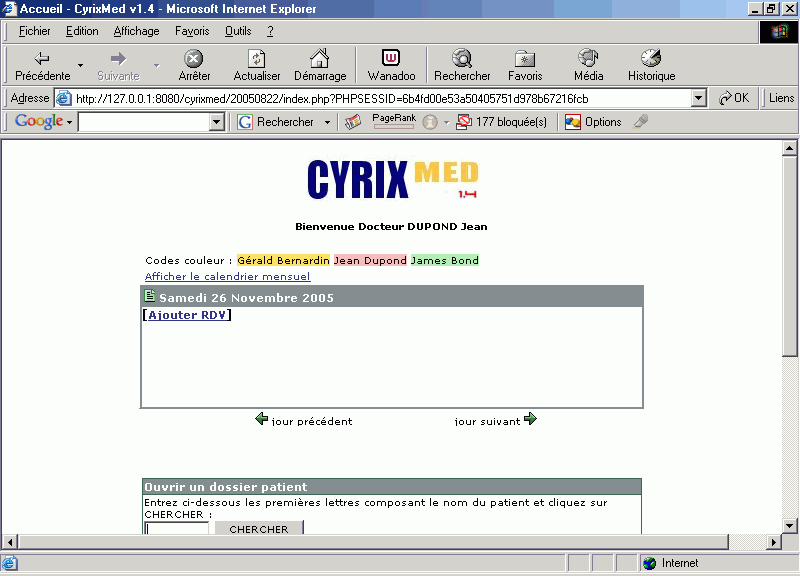
Task: Click Google Rechercher G icon button
Action: tap(245, 122)
